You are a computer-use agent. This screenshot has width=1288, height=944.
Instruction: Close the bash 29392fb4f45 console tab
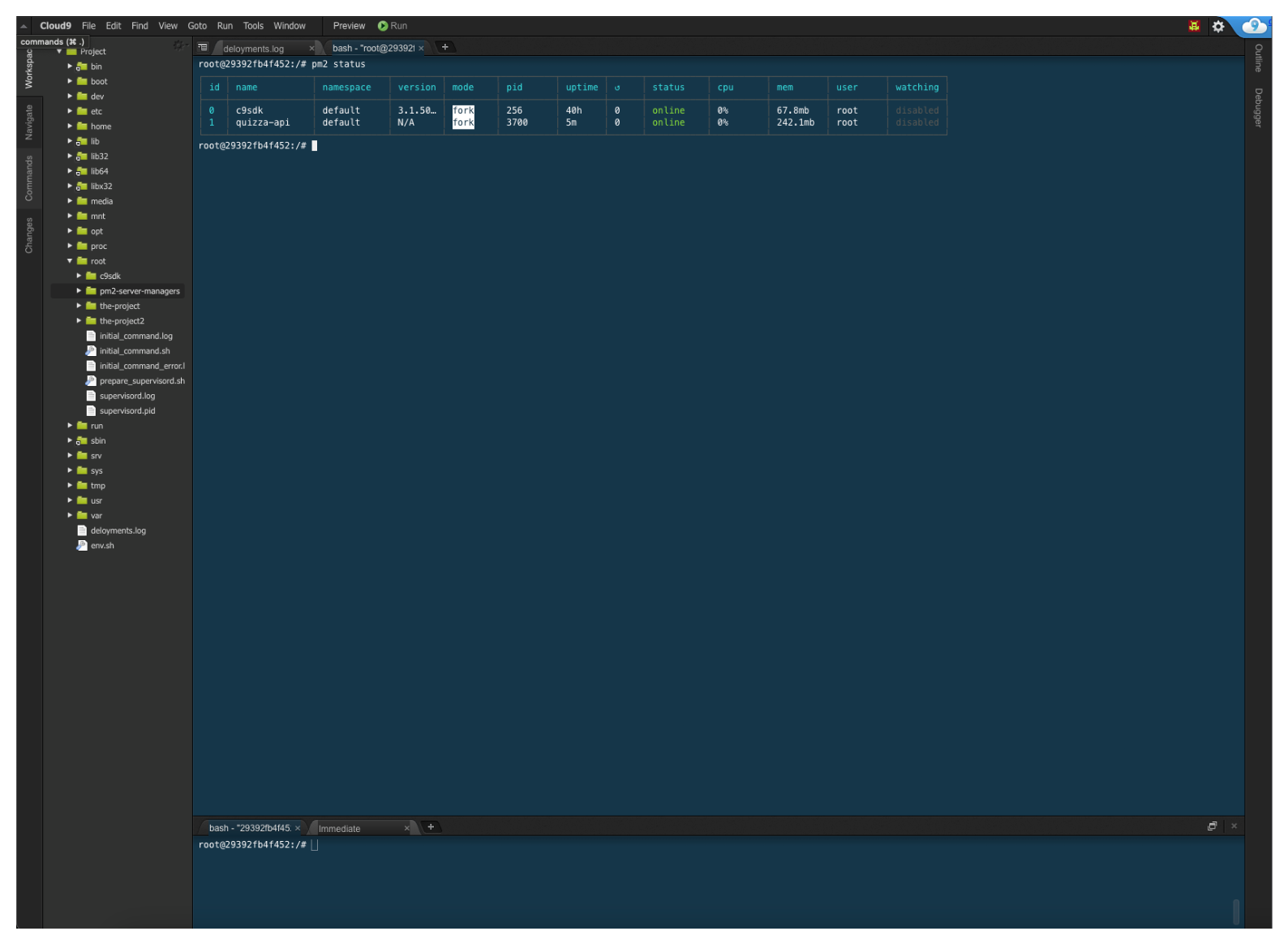pyautogui.click(x=297, y=828)
